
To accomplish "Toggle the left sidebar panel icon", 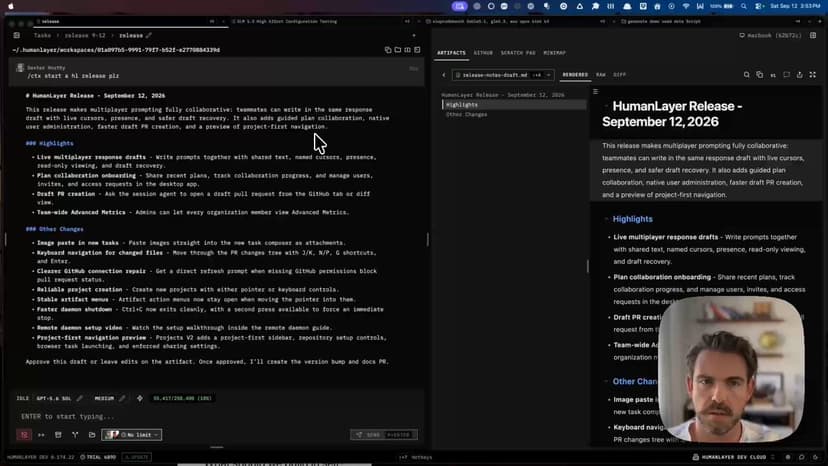I will point(17,35).
